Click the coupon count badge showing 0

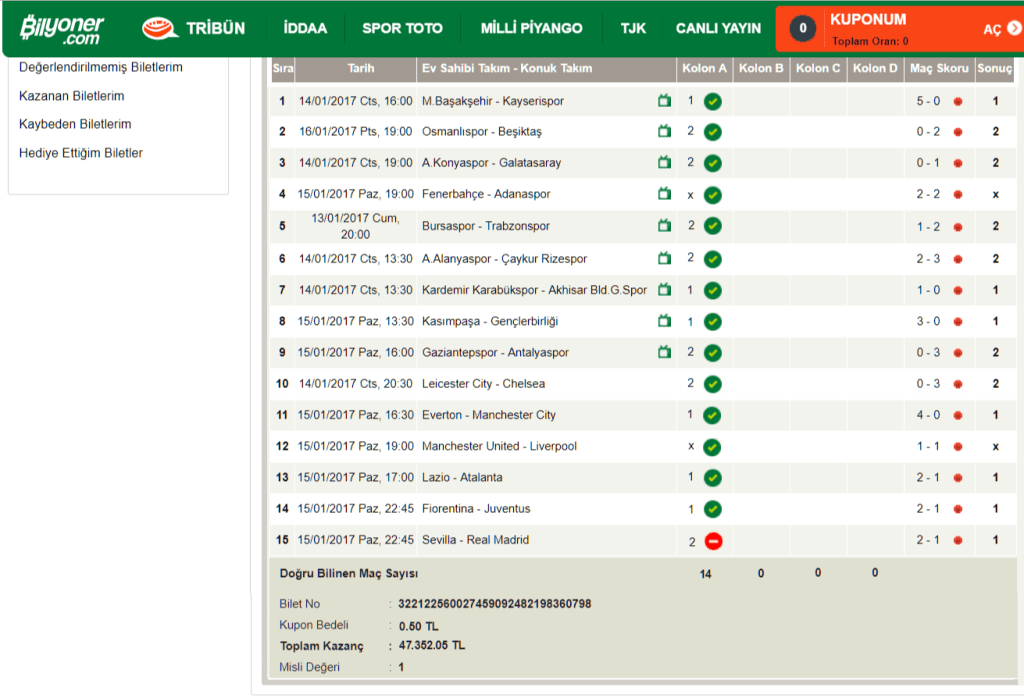[x=803, y=28]
